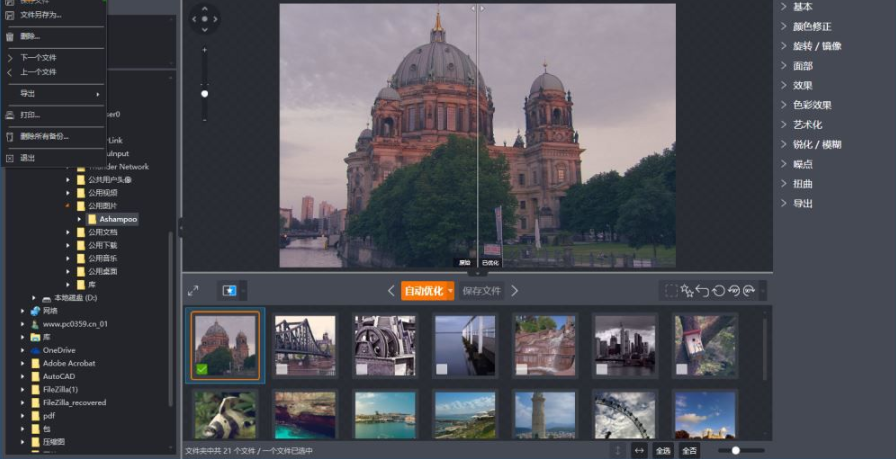This screenshot has height=459, width=896.
Task: Click the 全选 button in status bar
Action: pos(662,450)
